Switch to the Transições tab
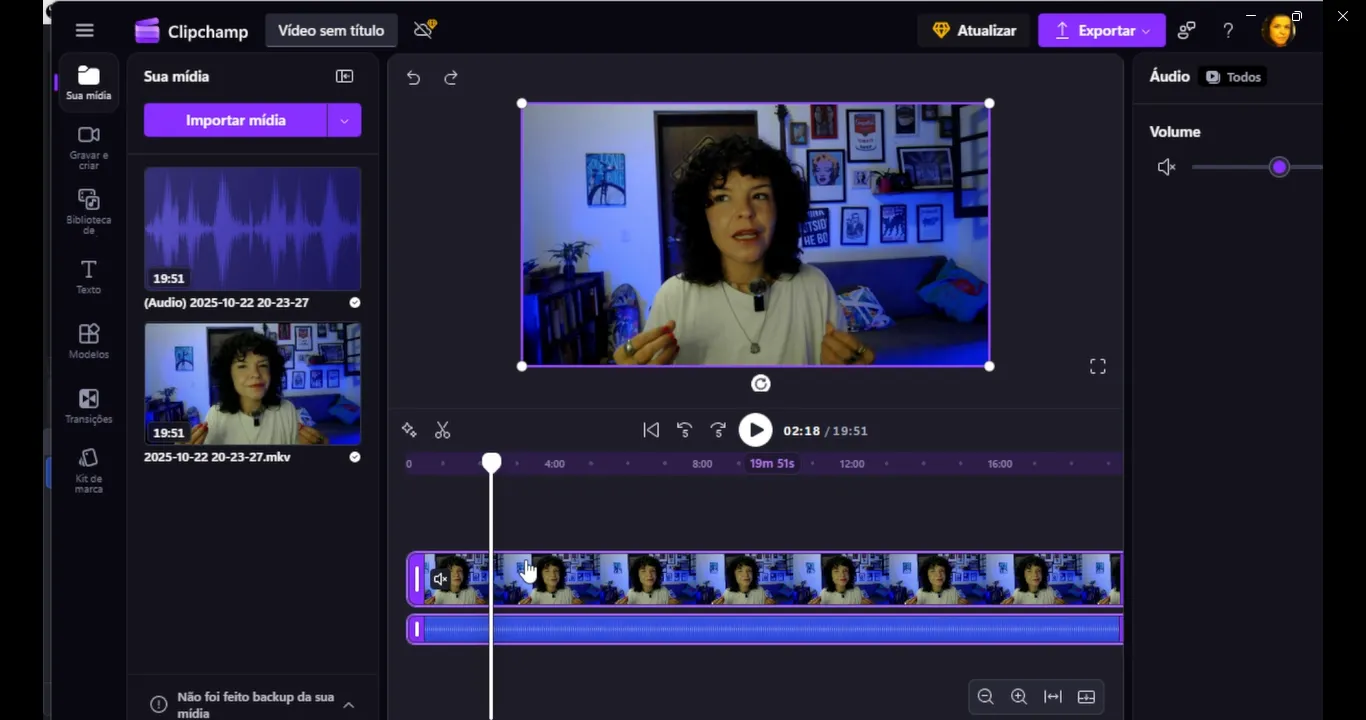The image size is (1366, 720). (x=89, y=406)
